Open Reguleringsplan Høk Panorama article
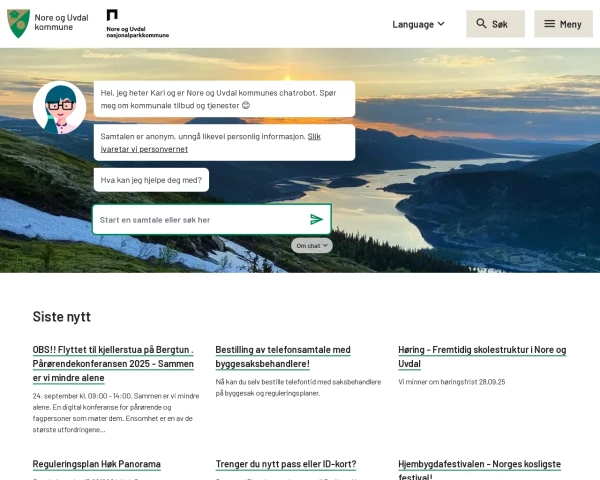This screenshot has width=600, height=480. click(x=96, y=464)
